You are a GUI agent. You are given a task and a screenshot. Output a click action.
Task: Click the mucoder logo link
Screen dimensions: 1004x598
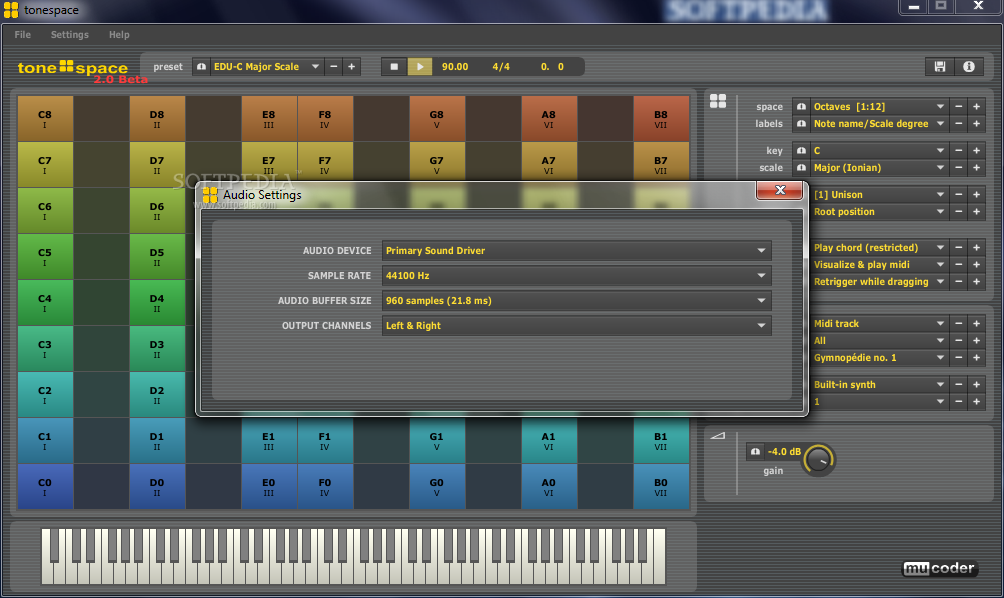(940, 568)
